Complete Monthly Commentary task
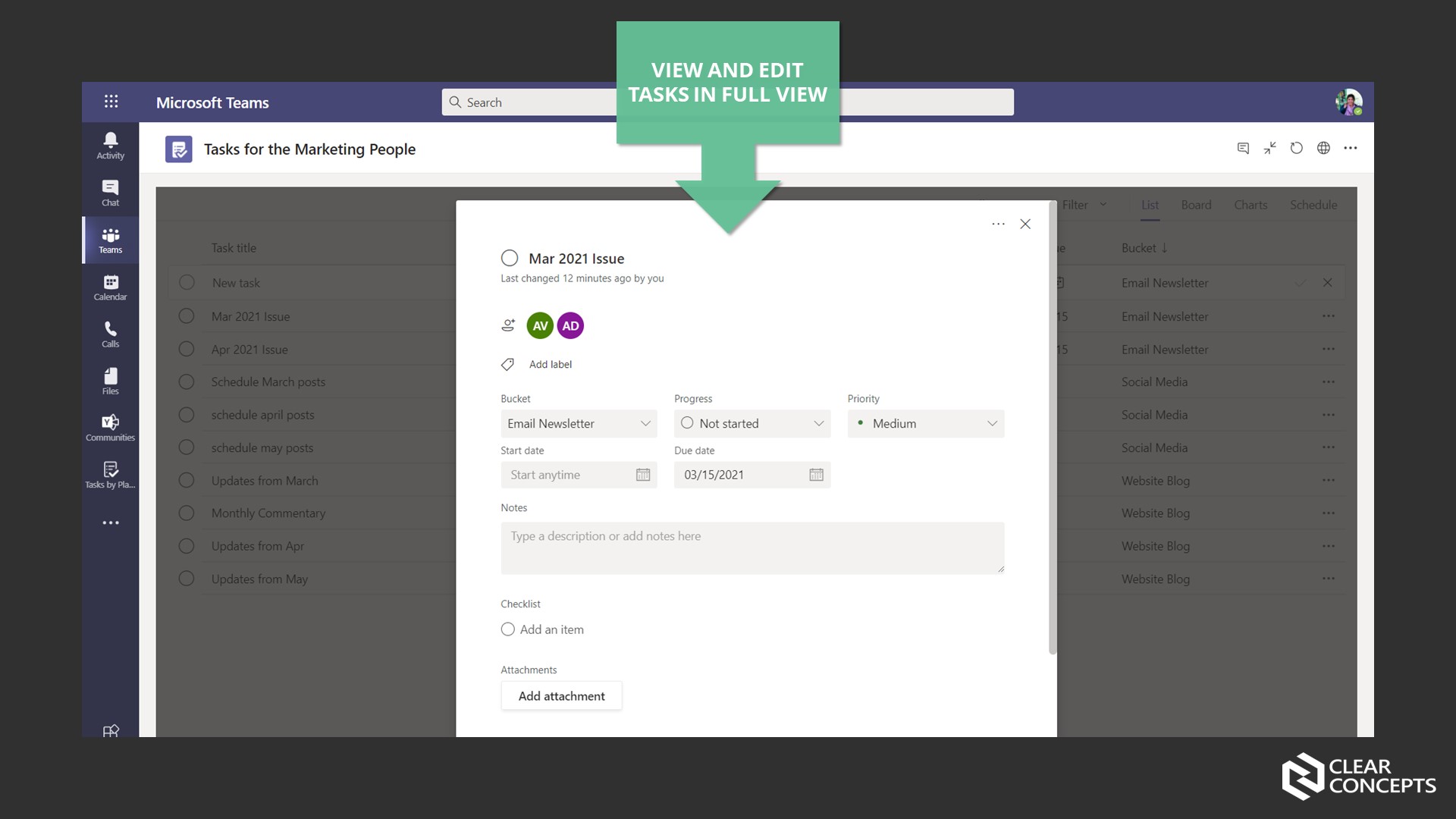The image size is (1456, 819). (187, 513)
